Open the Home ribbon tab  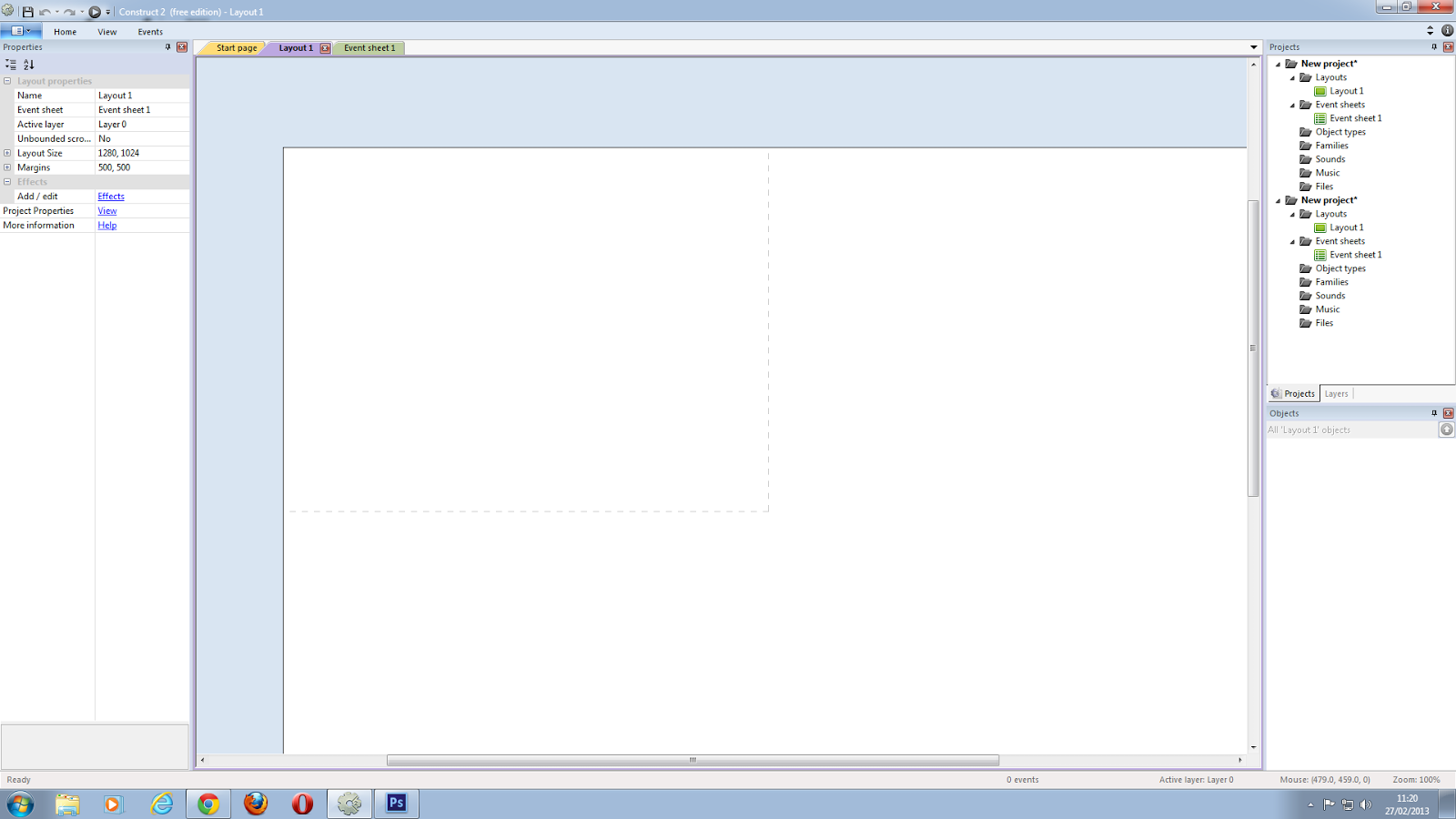point(65,32)
